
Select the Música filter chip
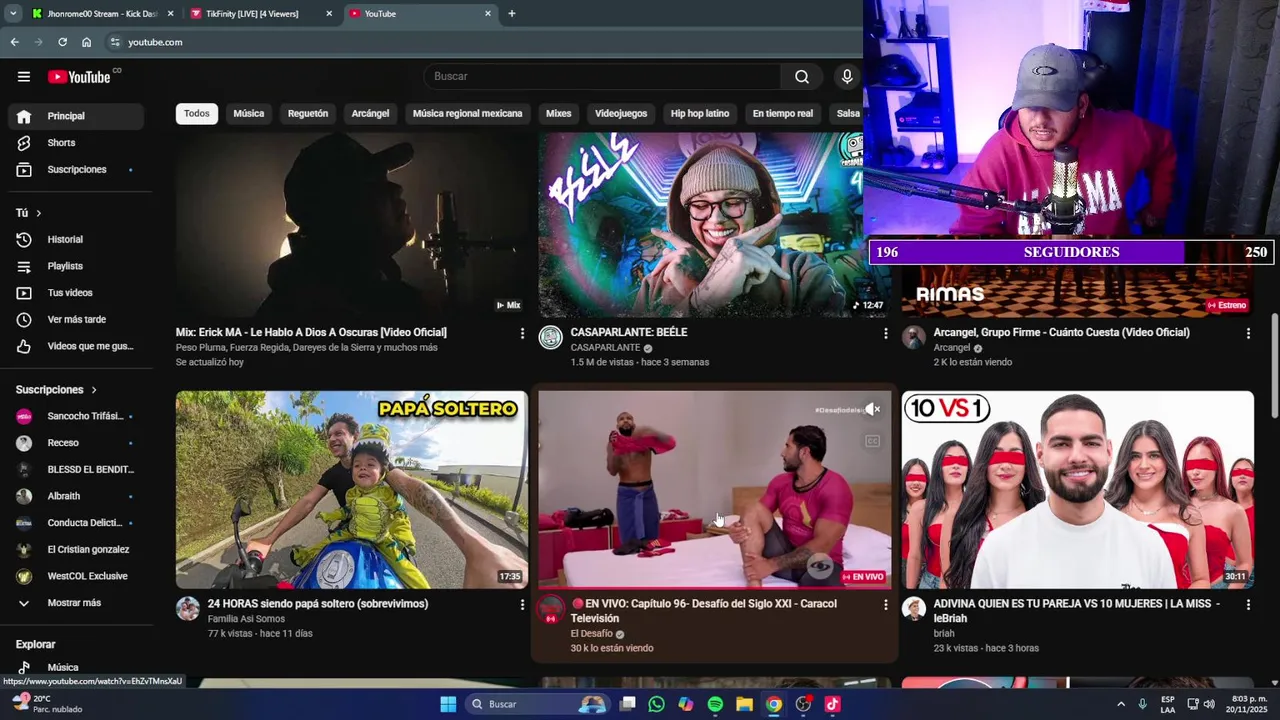click(249, 113)
